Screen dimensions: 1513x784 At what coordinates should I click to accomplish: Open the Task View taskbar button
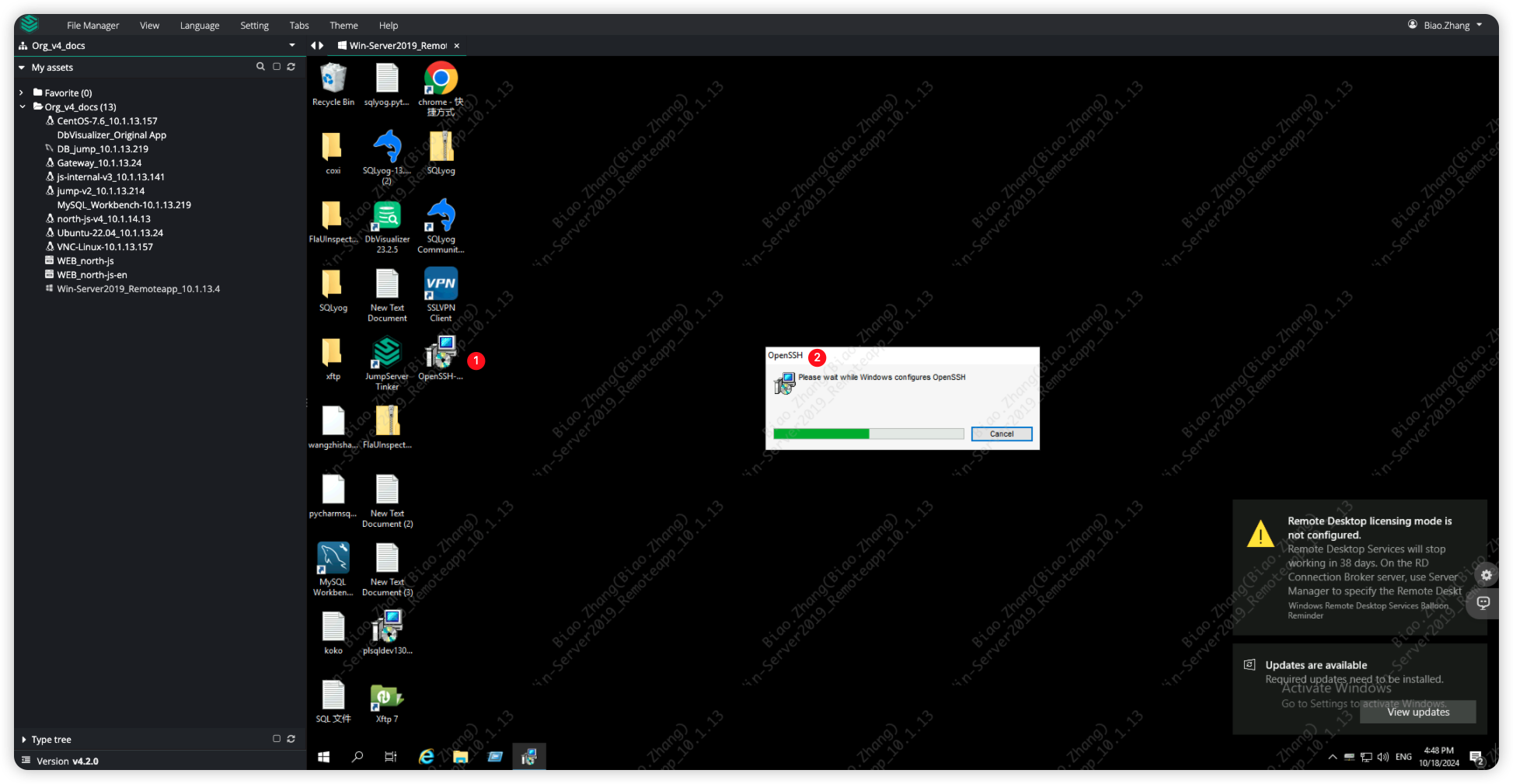tap(391, 757)
